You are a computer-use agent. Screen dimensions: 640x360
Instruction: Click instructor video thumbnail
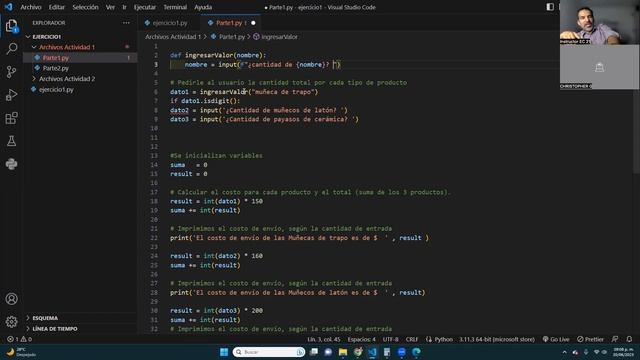tap(599, 22)
